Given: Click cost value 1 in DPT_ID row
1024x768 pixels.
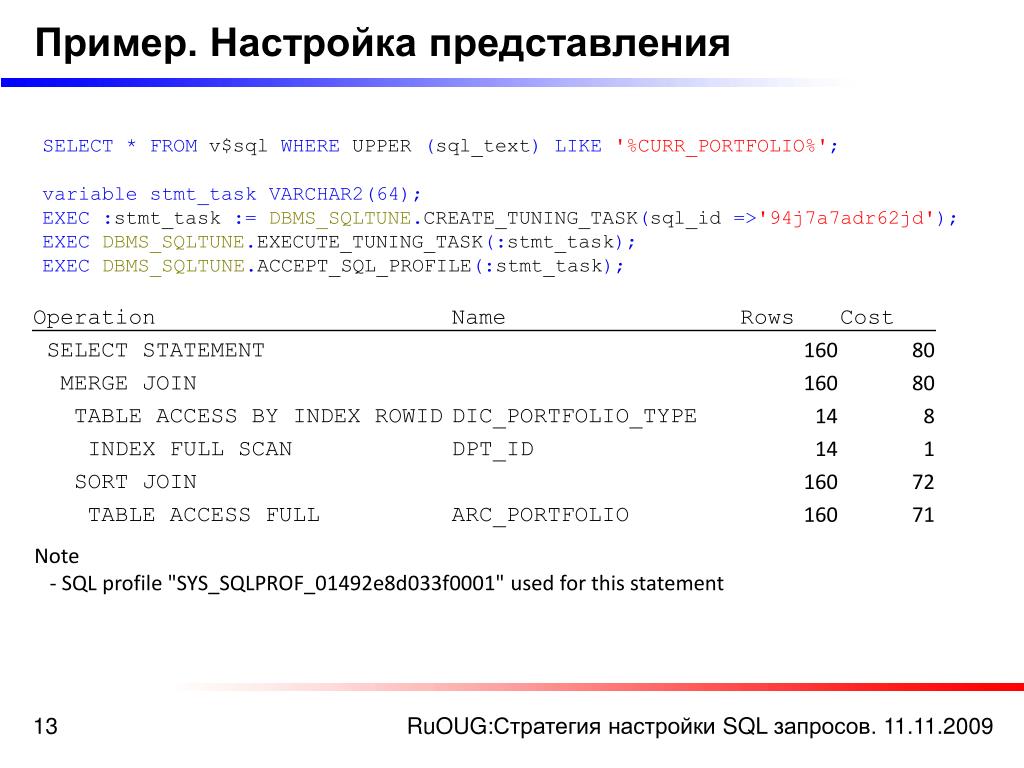Looking at the screenshot, I should [929, 449].
